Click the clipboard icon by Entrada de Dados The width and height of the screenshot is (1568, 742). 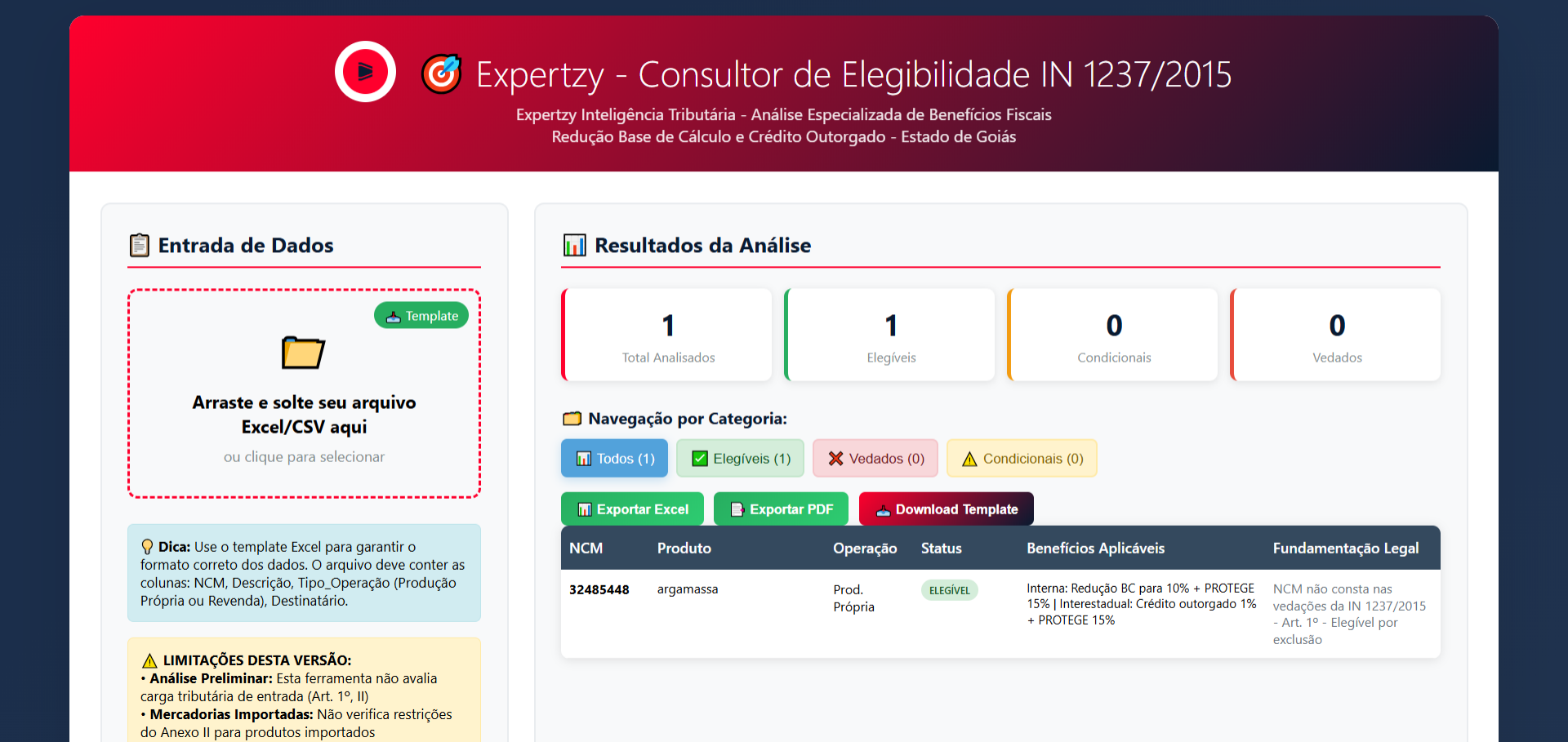(140, 245)
